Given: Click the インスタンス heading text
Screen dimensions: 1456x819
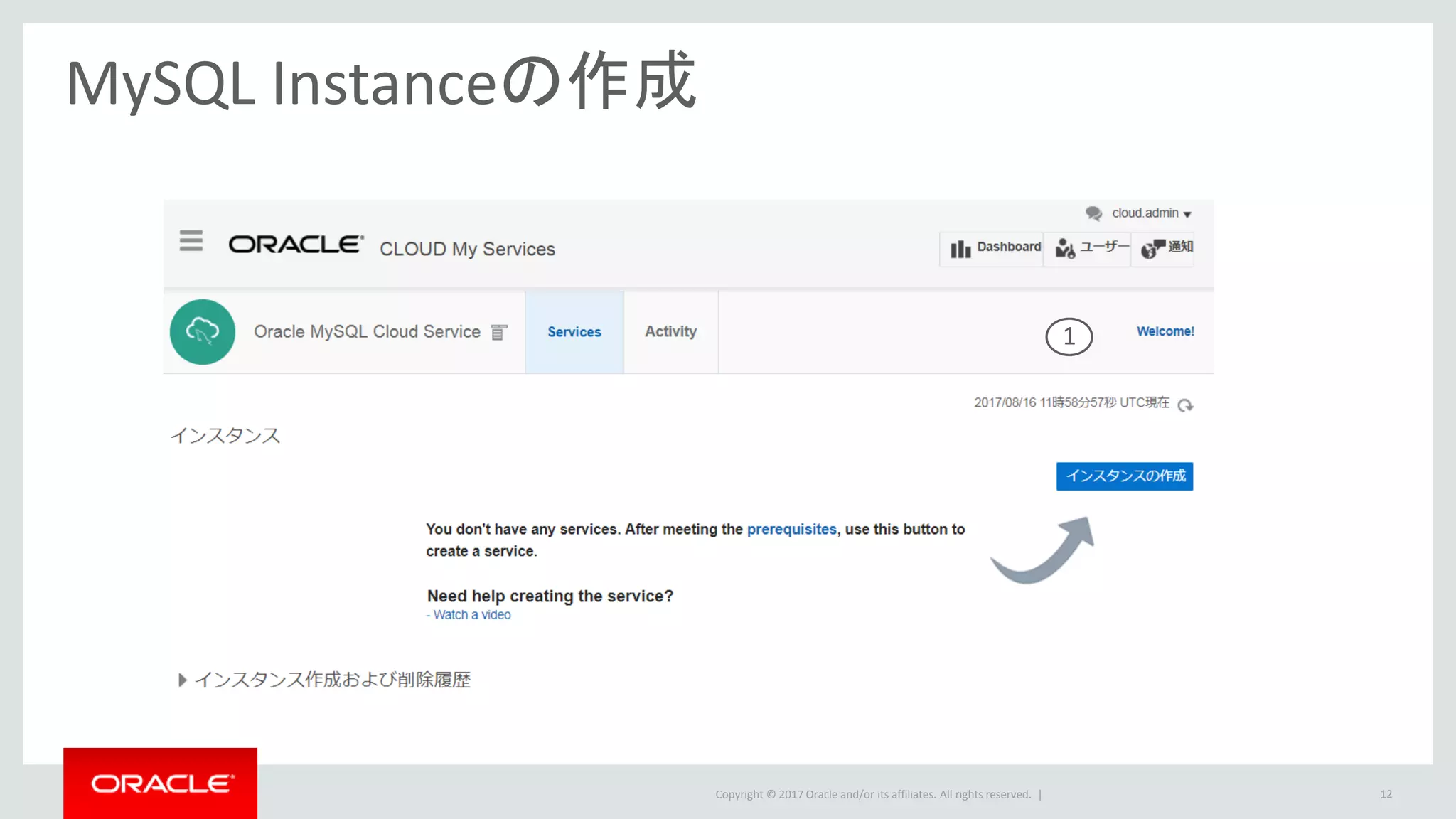Looking at the screenshot, I should 225,435.
